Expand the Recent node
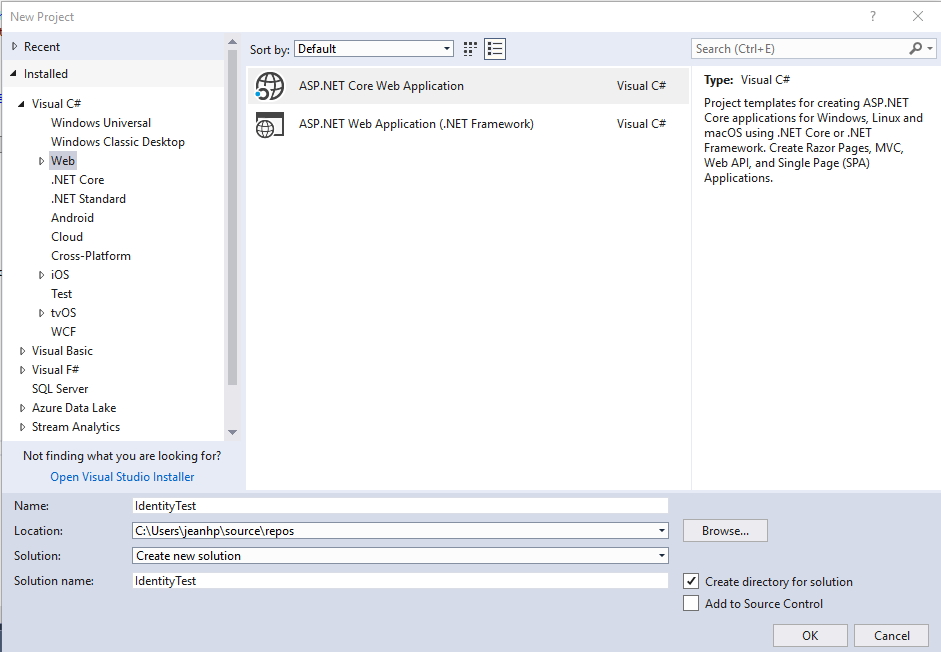Screen dimensions: 941x652 pos(14,46)
